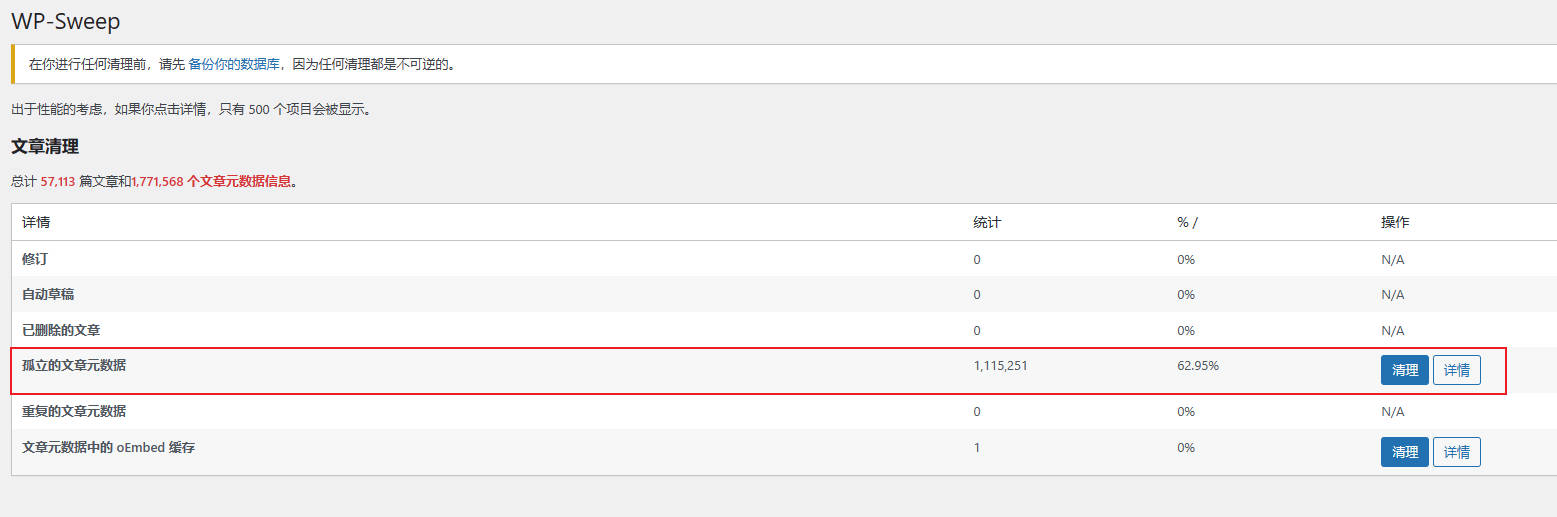Click 清理 for 孤立的文章元数据

1404,370
